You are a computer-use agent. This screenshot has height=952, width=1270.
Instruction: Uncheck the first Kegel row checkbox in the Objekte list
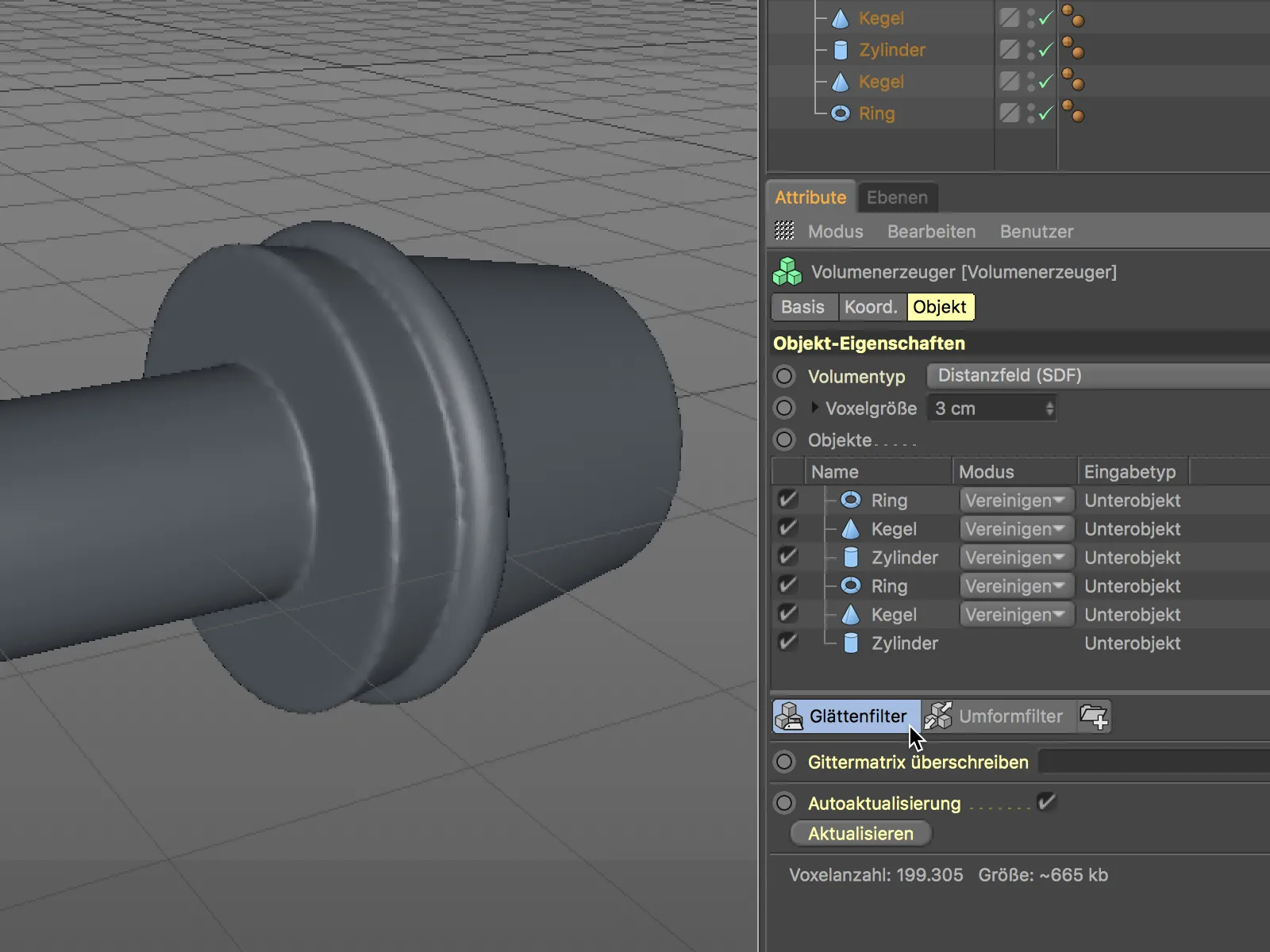(787, 528)
